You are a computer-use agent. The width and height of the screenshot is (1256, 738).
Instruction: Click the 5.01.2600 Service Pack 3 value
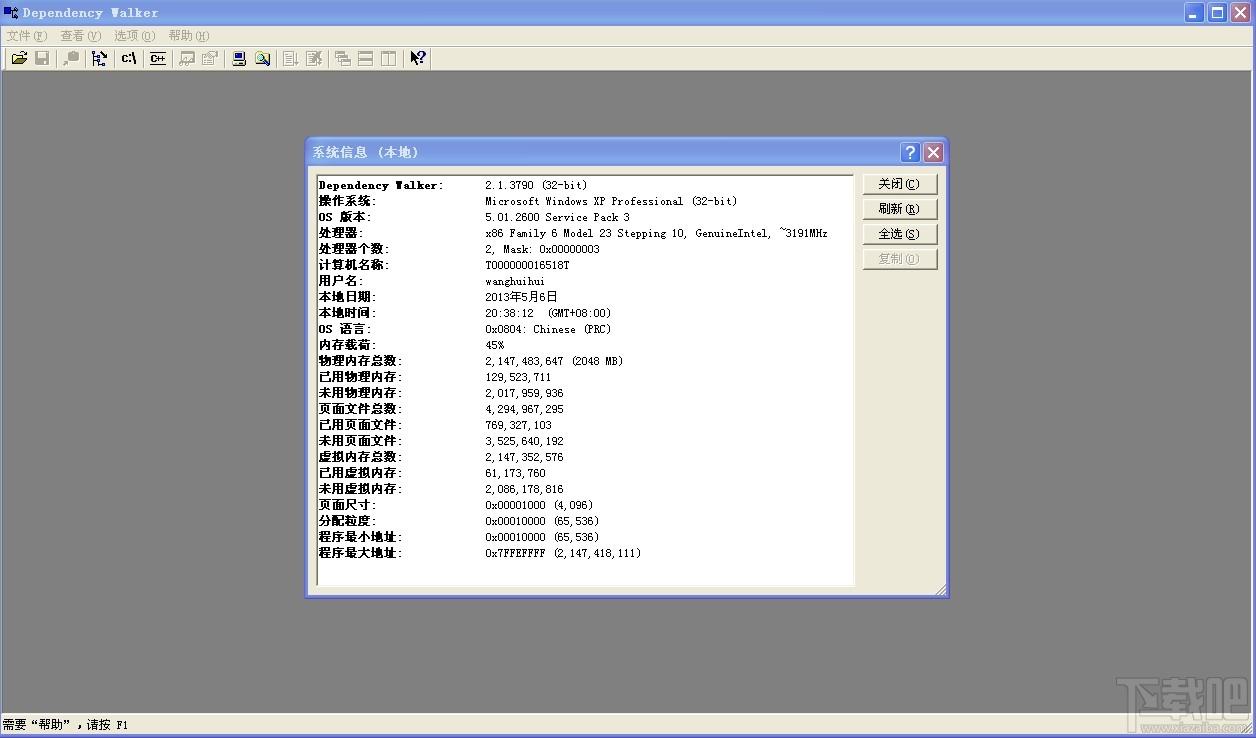[557, 217]
